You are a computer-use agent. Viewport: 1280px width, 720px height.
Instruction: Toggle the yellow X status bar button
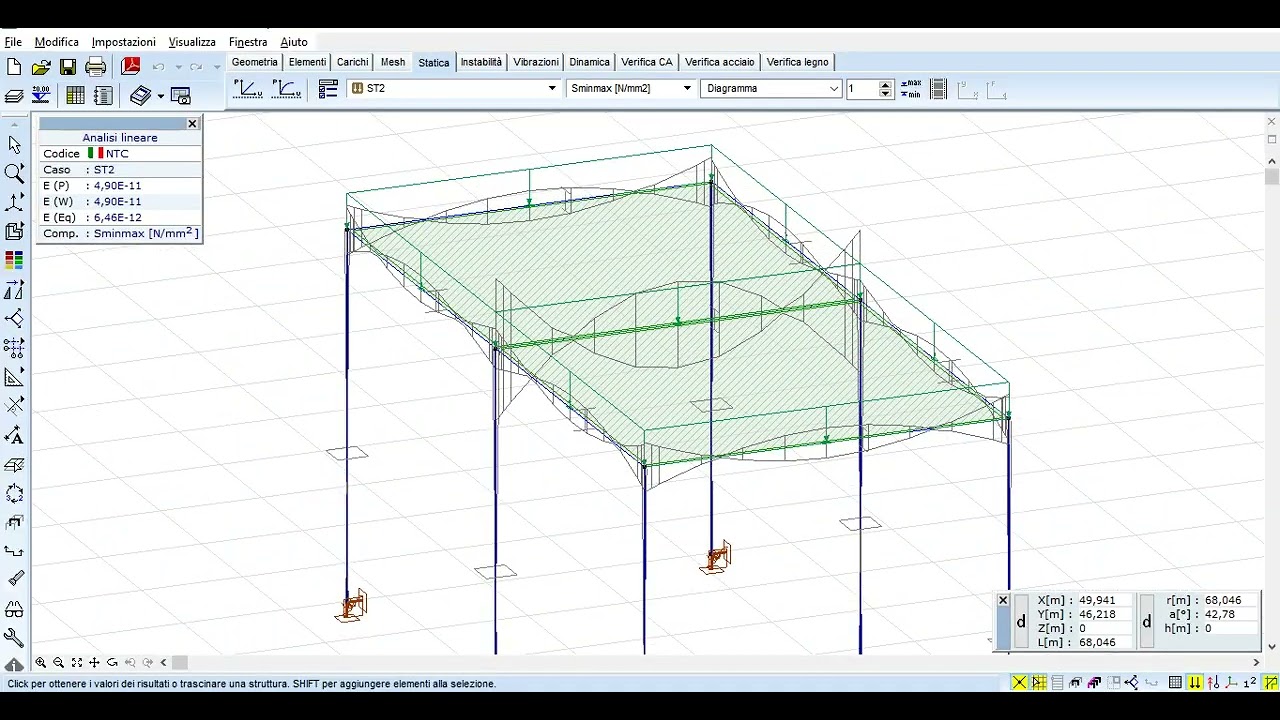pos(1019,683)
